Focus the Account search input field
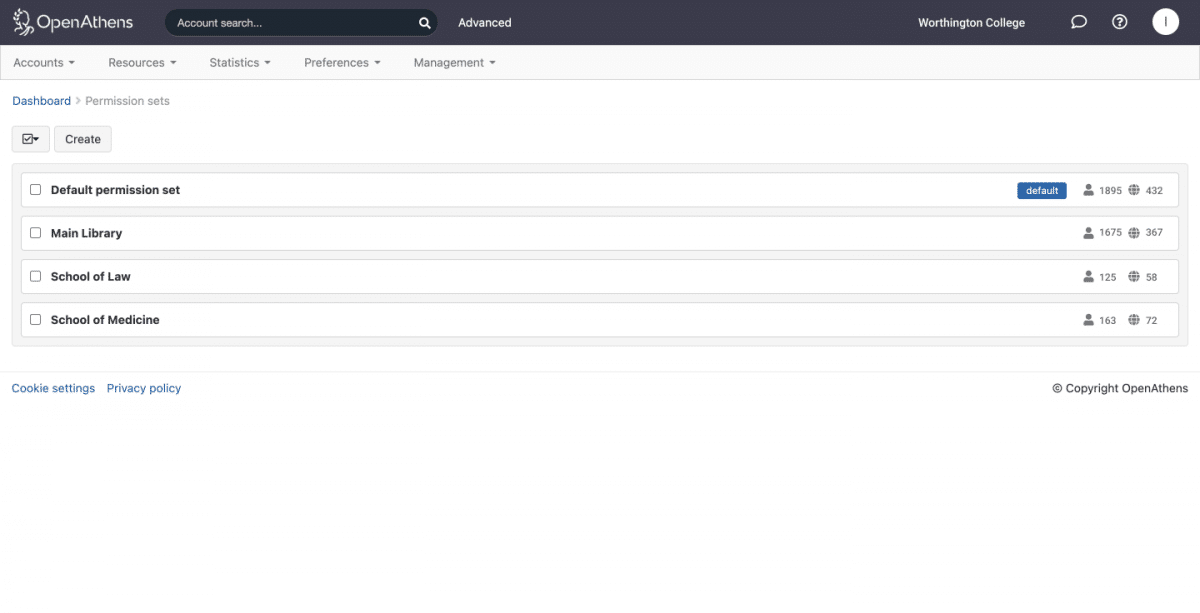 [290, 23]
